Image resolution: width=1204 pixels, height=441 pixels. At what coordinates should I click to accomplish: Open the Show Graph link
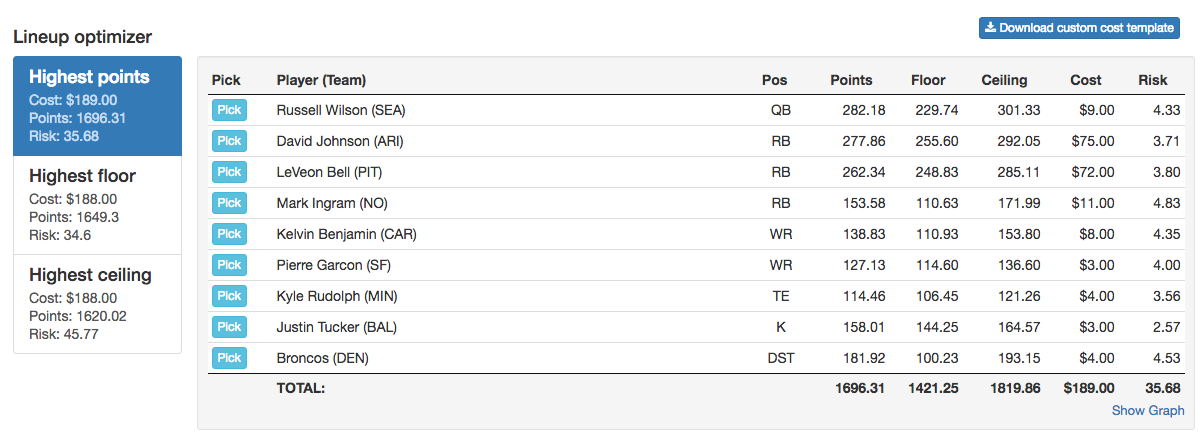click(1148, 411)
